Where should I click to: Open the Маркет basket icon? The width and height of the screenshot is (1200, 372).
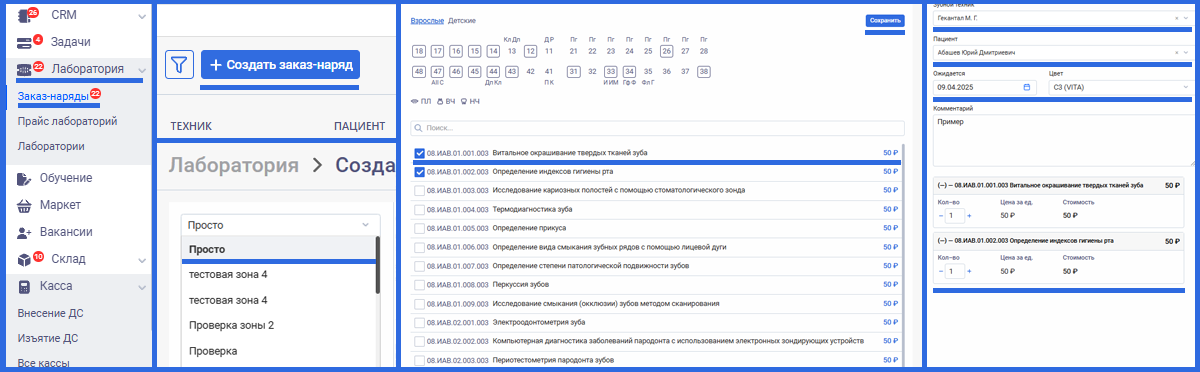27,205
